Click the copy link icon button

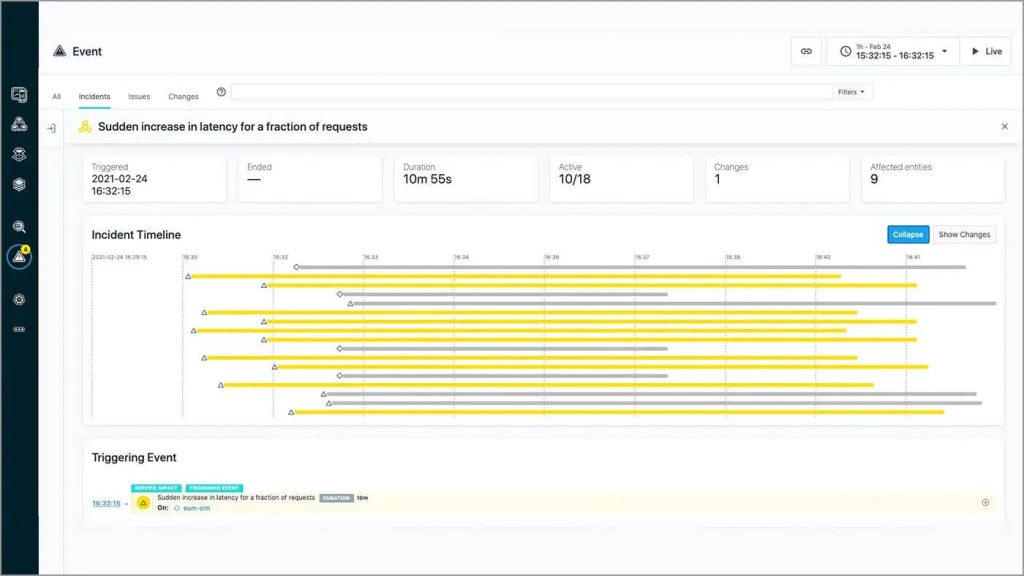(x=806, y=52)
